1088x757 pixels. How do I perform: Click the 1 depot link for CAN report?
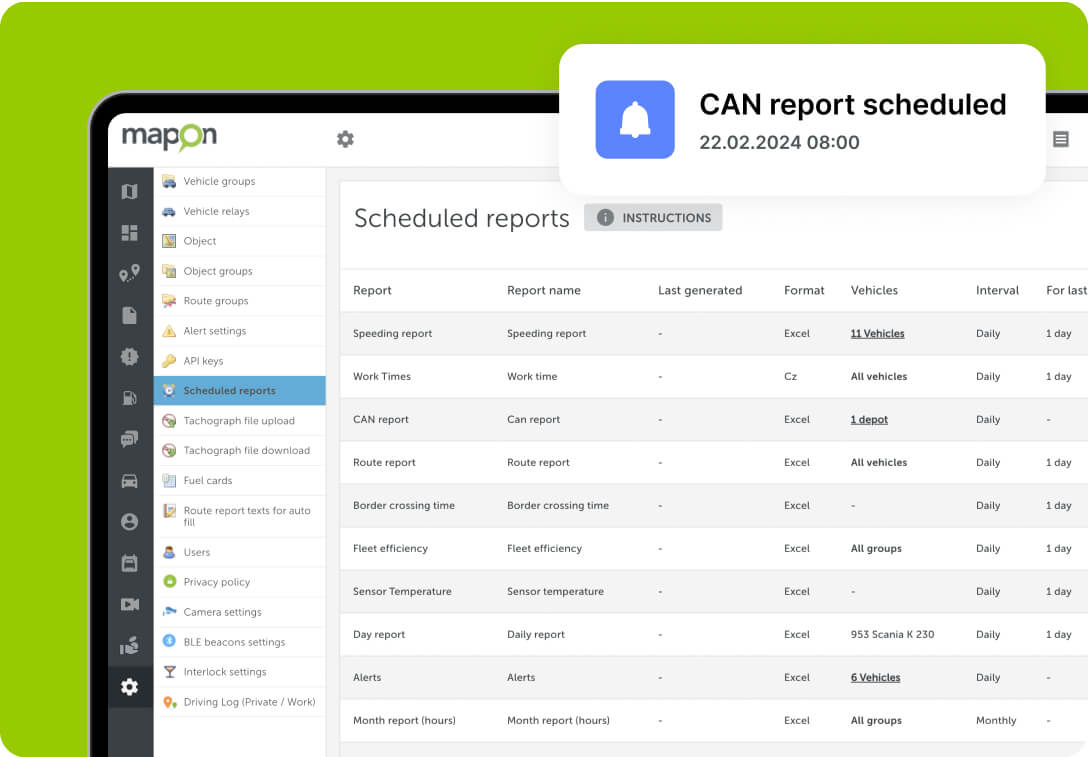(869, 420)
